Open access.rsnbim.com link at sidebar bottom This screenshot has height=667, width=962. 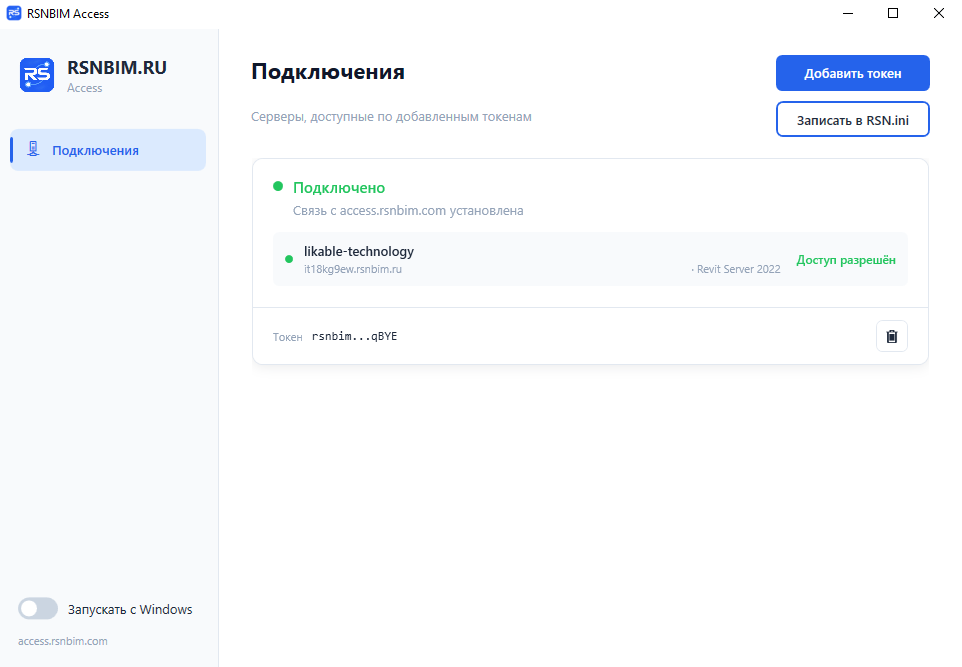[63, 641]
